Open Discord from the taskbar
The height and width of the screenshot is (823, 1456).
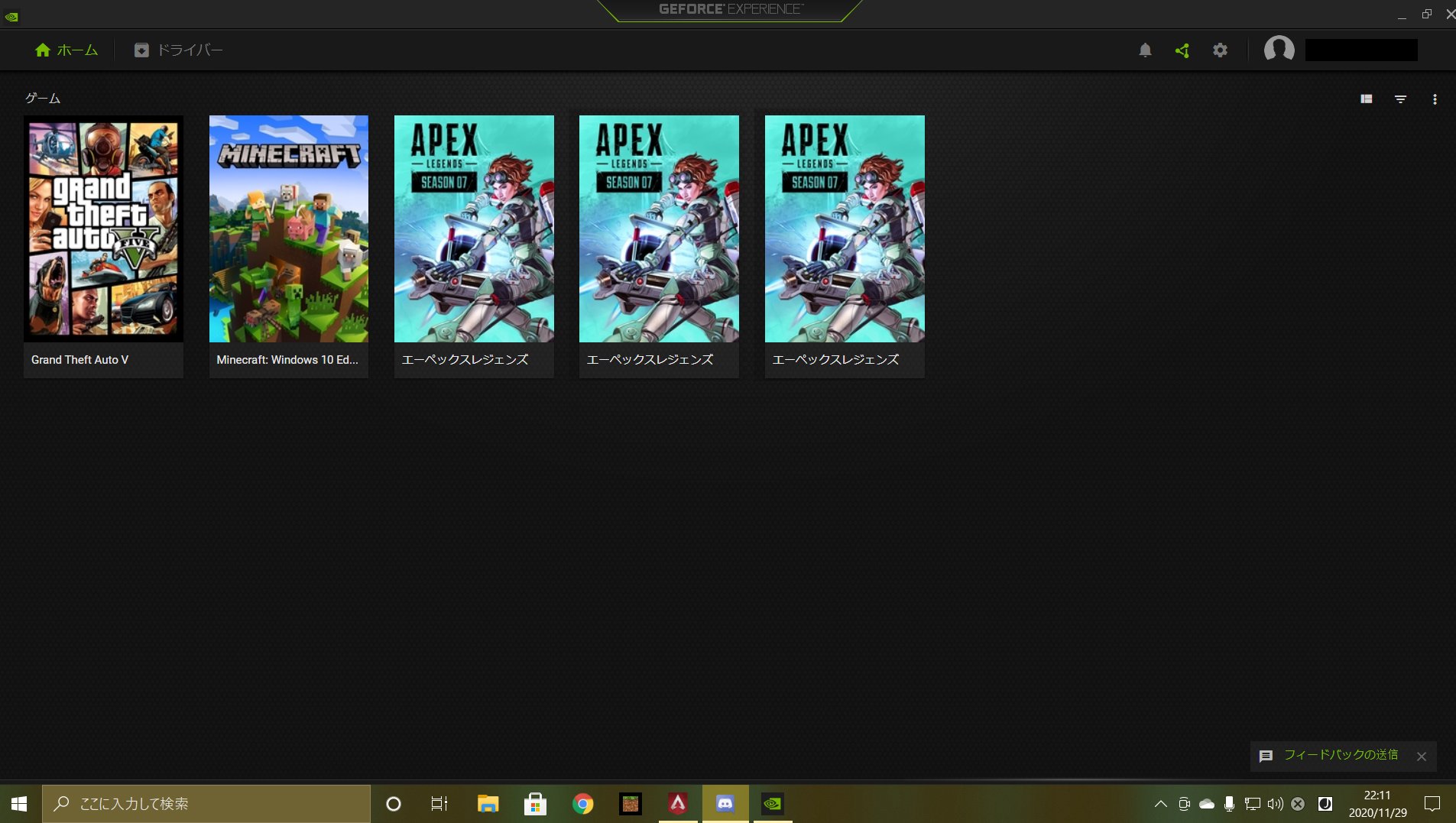(x=725, y=803)
